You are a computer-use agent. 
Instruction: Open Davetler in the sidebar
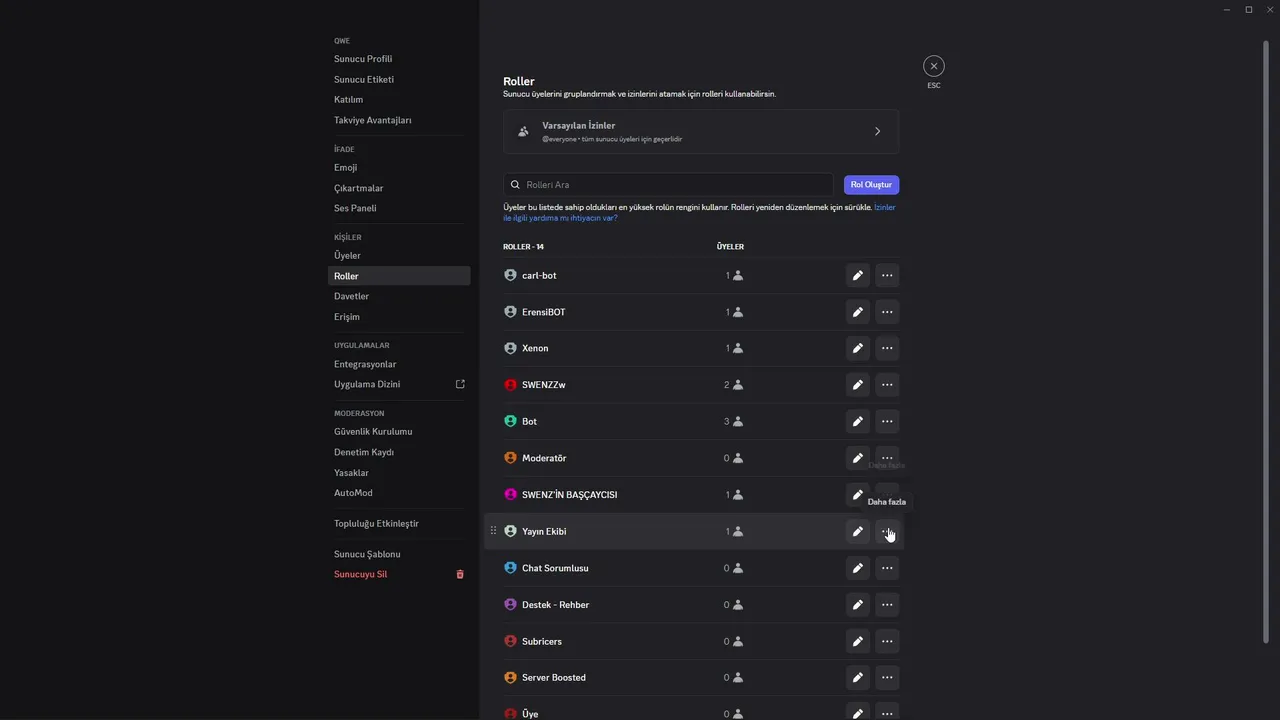(x=399, y=296)
